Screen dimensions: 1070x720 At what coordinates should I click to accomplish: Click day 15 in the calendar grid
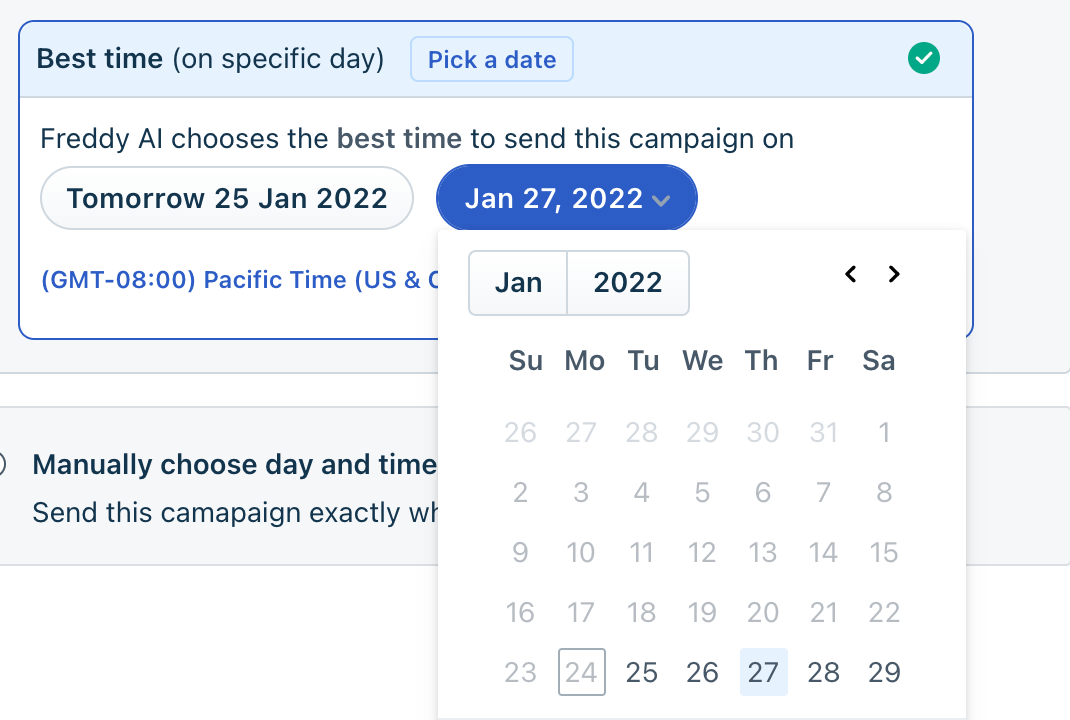tap(884, 552)
